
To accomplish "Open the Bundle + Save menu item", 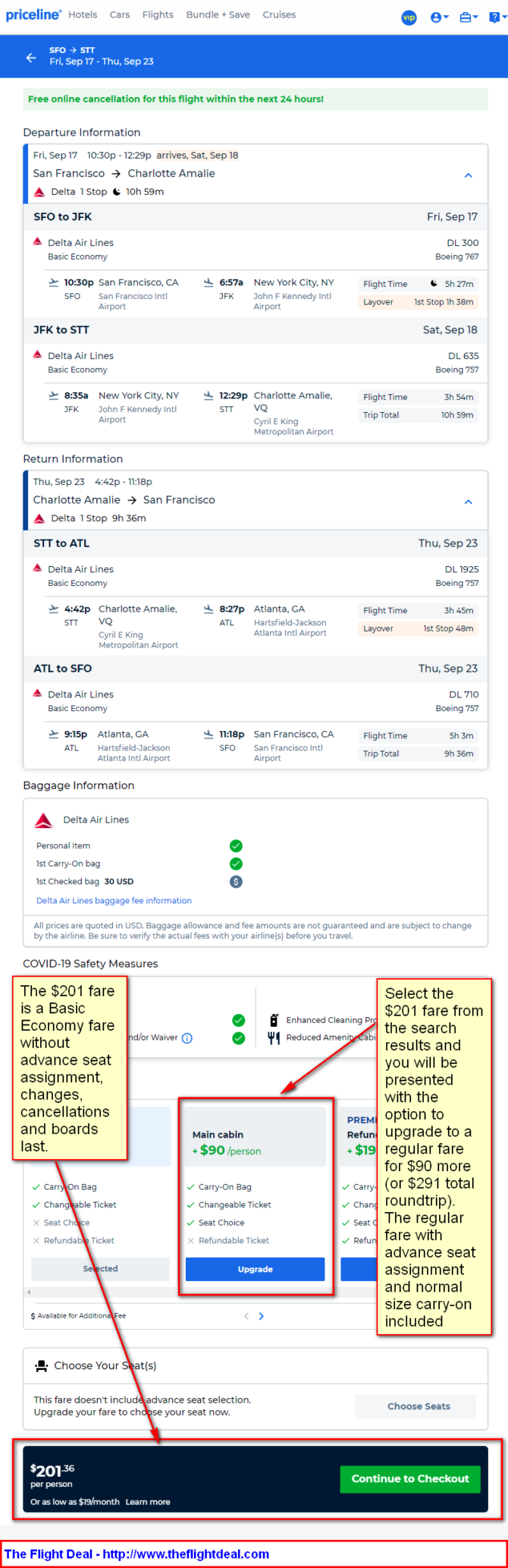I will click(x=218, y=14).
